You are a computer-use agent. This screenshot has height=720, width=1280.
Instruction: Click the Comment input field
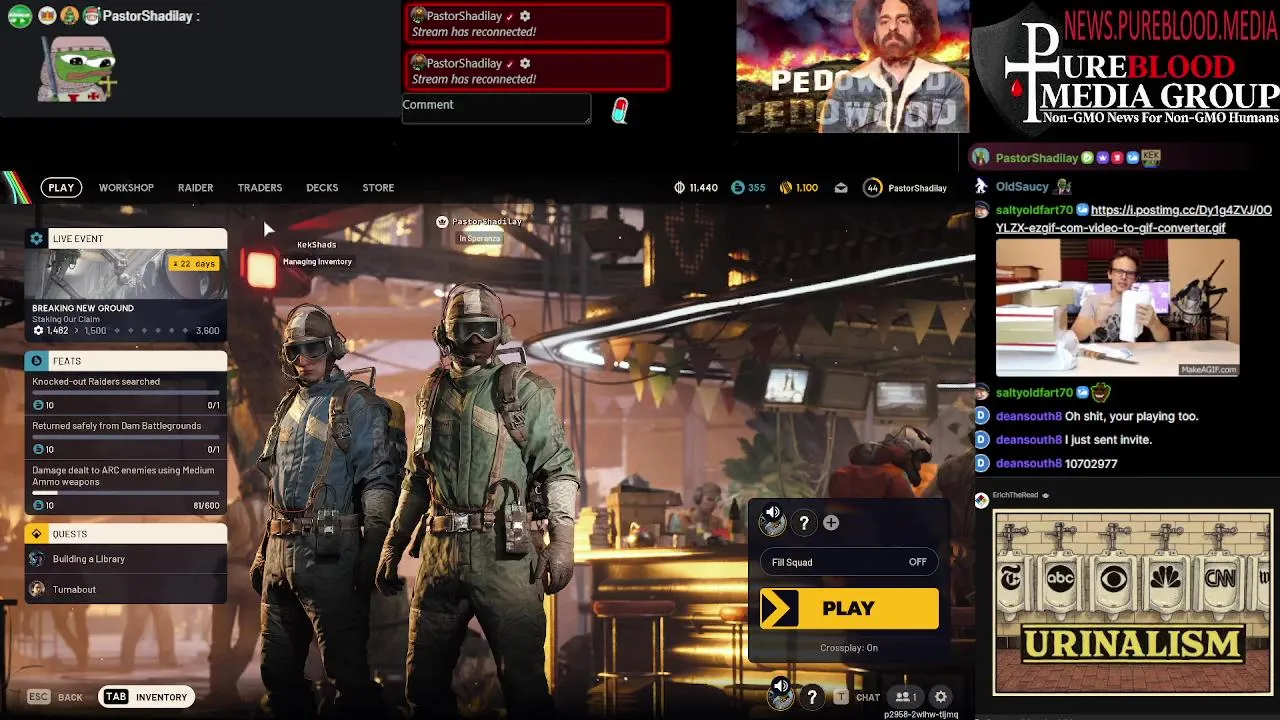coord(496,109)
